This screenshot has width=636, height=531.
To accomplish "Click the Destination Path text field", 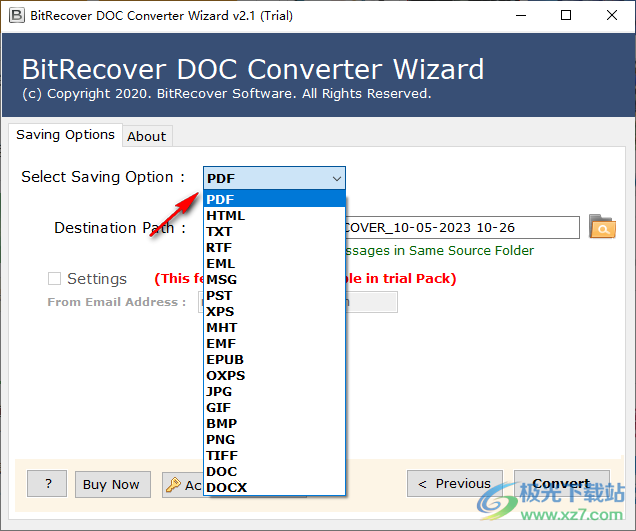I will tap(462, 228).
